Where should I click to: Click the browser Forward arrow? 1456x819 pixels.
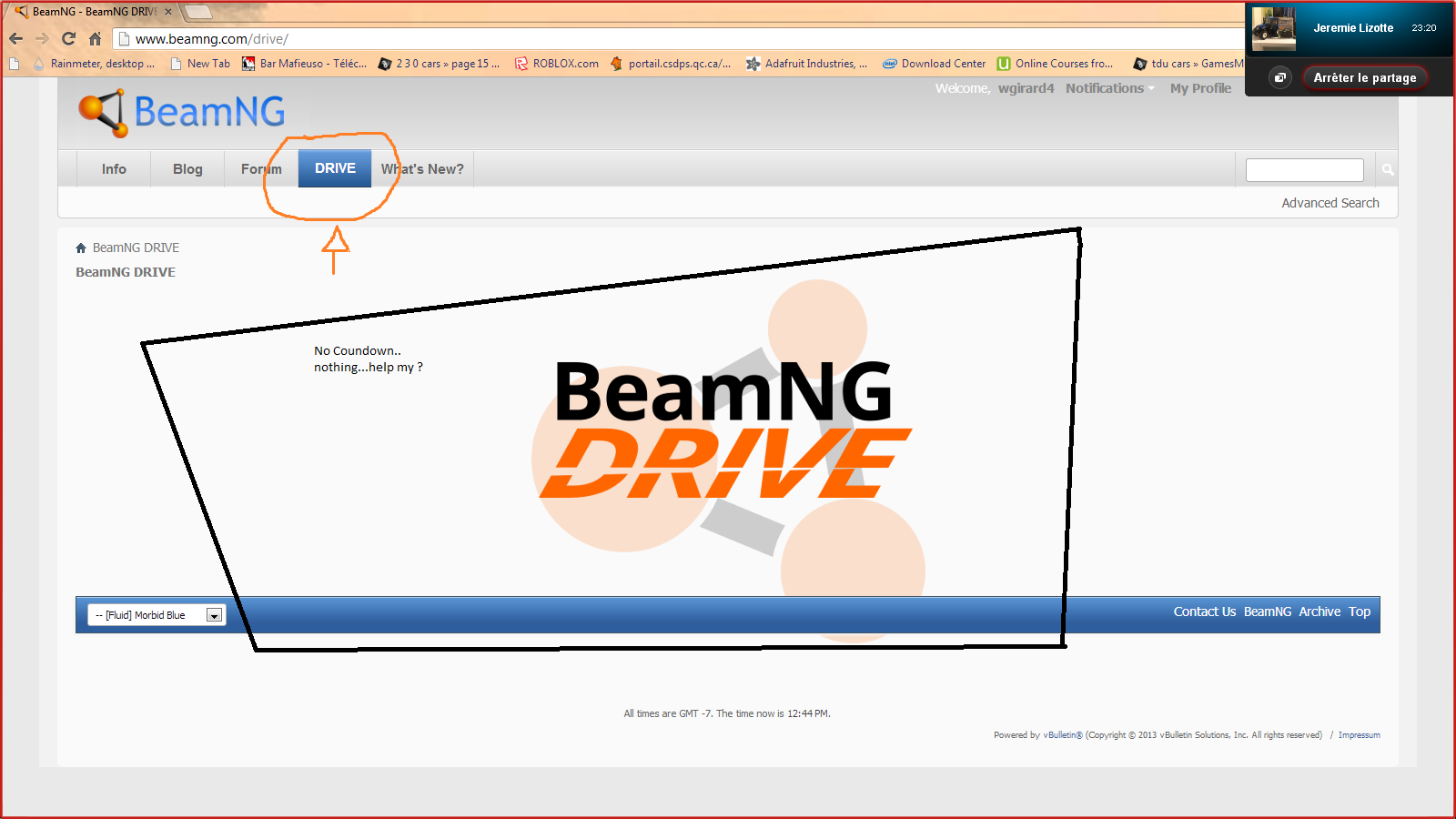(42, 39)
